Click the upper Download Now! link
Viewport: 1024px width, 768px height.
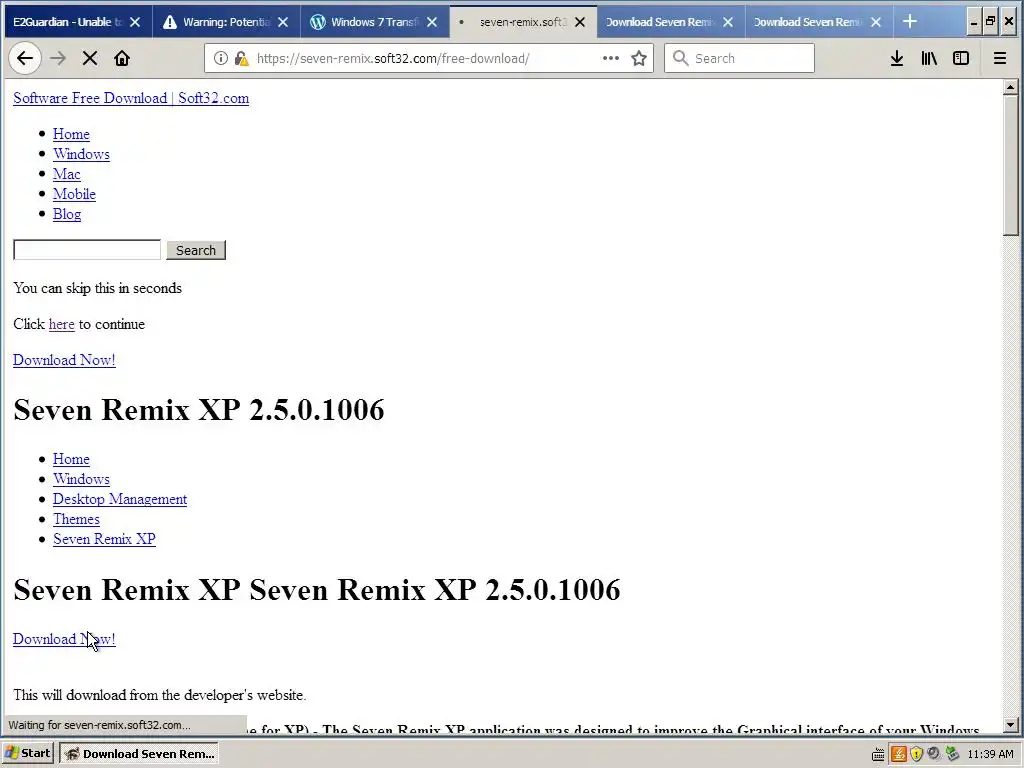coord(64,360)
